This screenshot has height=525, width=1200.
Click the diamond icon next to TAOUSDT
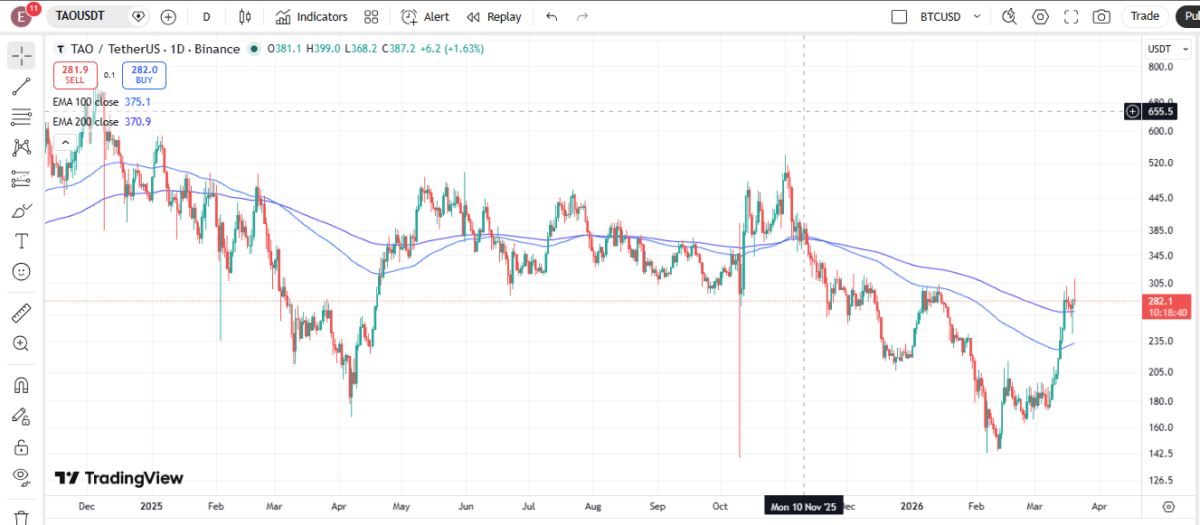138,17
